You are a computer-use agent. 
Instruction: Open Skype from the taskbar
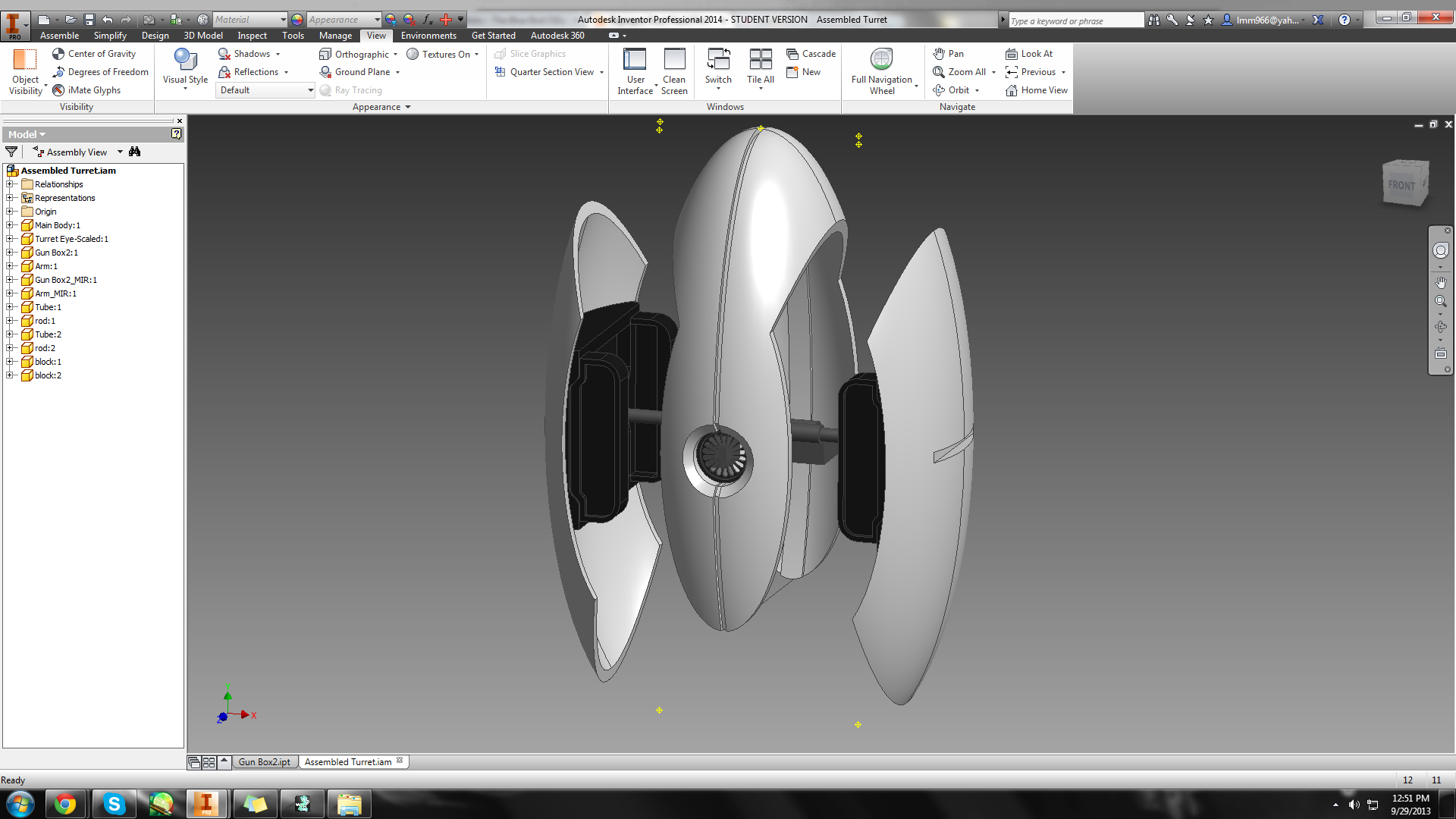coord(114,804)
